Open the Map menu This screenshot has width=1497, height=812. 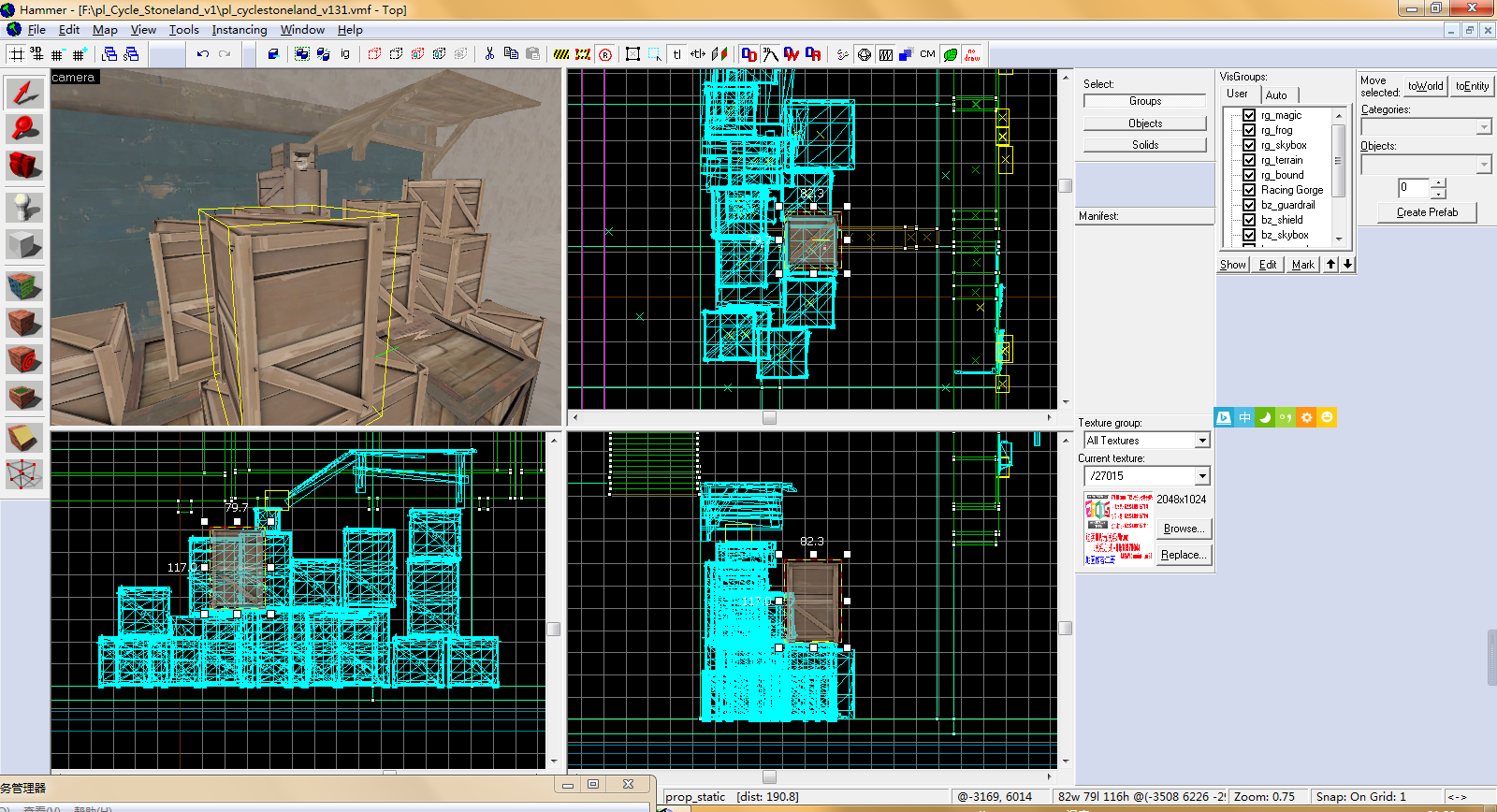click(105, 30)
